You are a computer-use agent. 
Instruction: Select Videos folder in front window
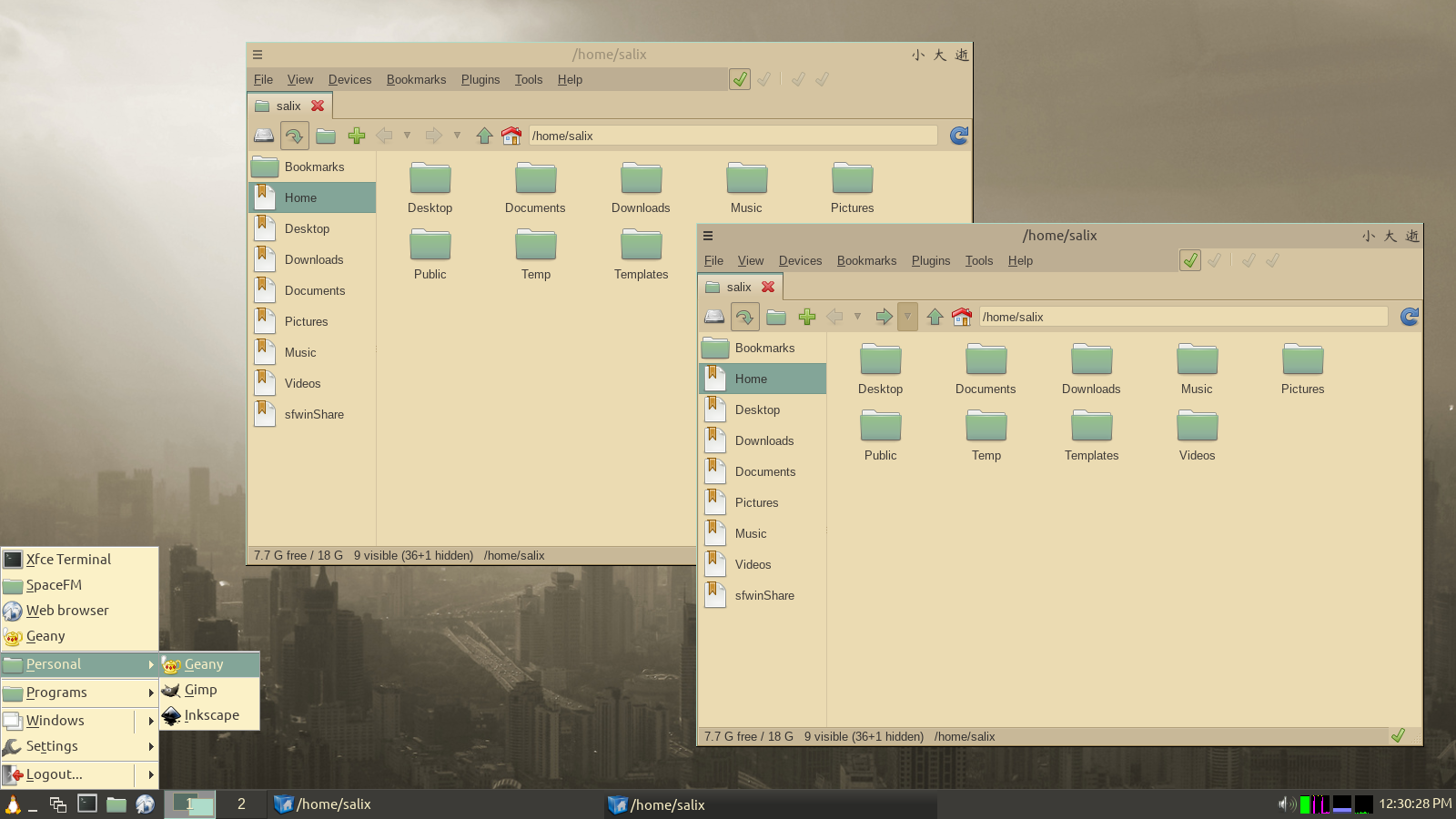[x=1197, y=436]
